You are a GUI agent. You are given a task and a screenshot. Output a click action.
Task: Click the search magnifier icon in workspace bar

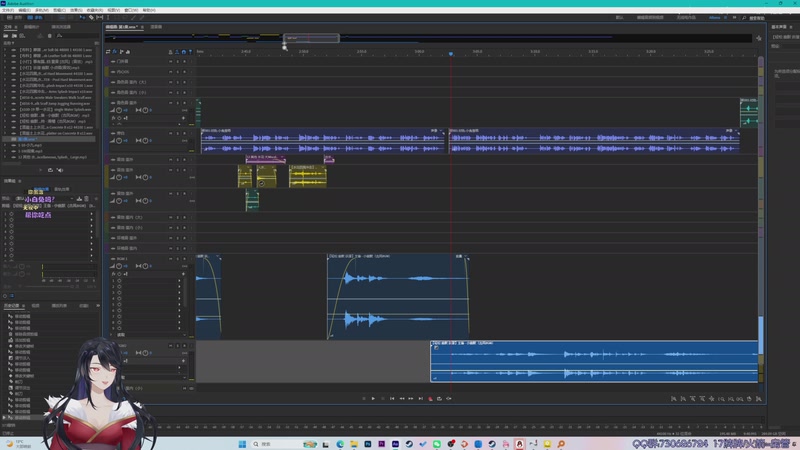[x=744, y=18]
